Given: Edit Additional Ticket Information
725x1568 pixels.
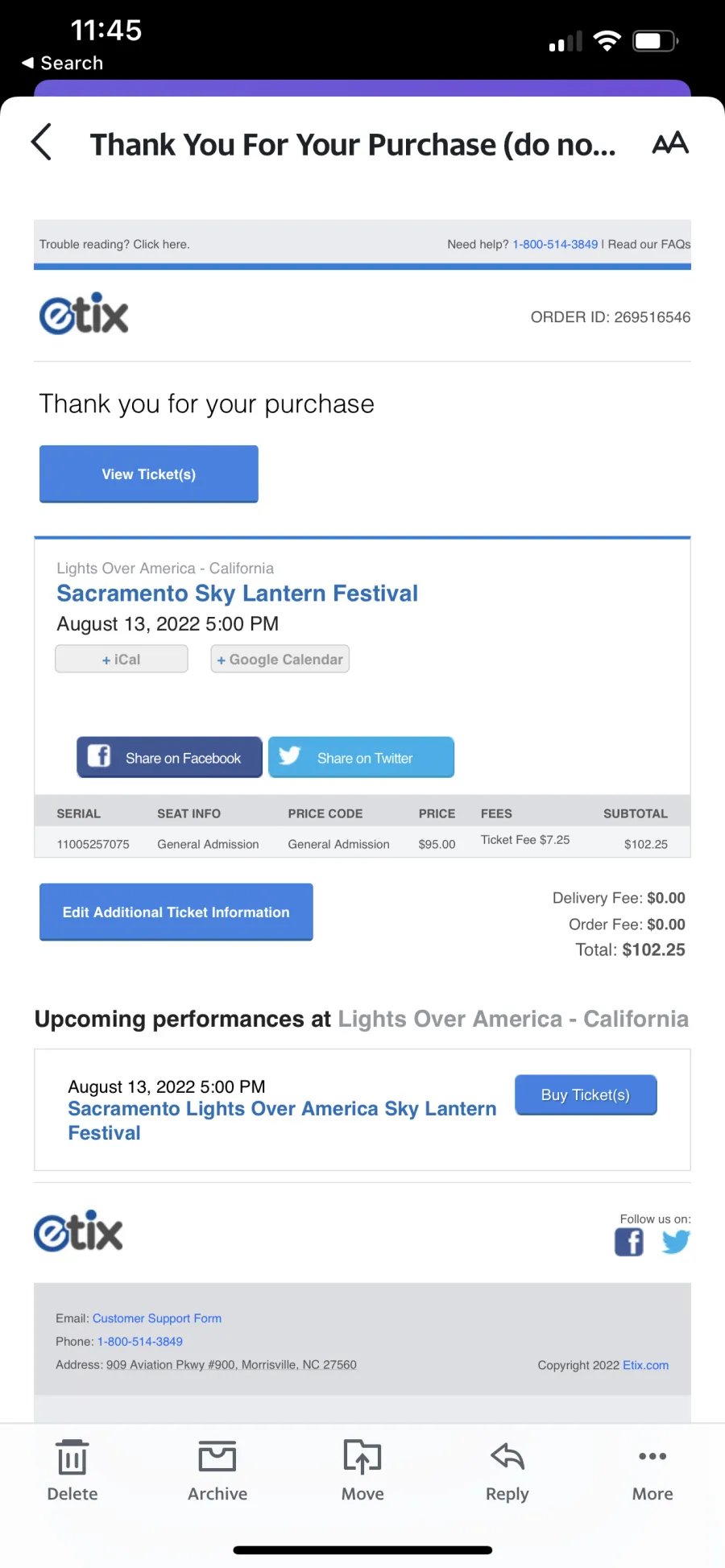Looking at the screenshot, I should (x=176, y=912).
